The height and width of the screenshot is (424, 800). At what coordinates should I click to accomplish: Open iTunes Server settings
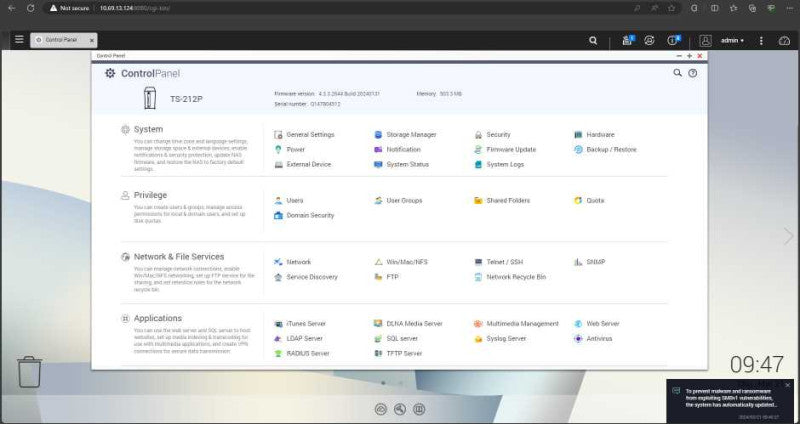[300, 323]
